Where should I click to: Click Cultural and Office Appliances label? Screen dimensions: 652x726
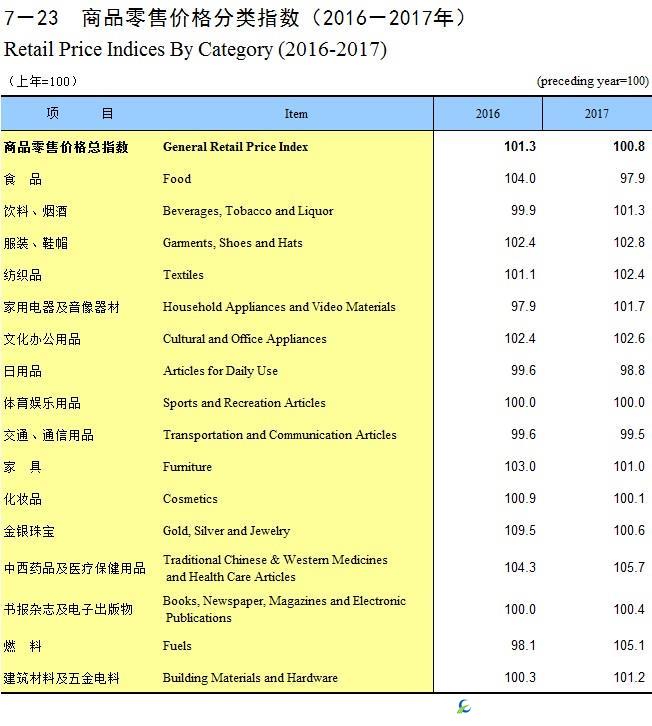244,338
